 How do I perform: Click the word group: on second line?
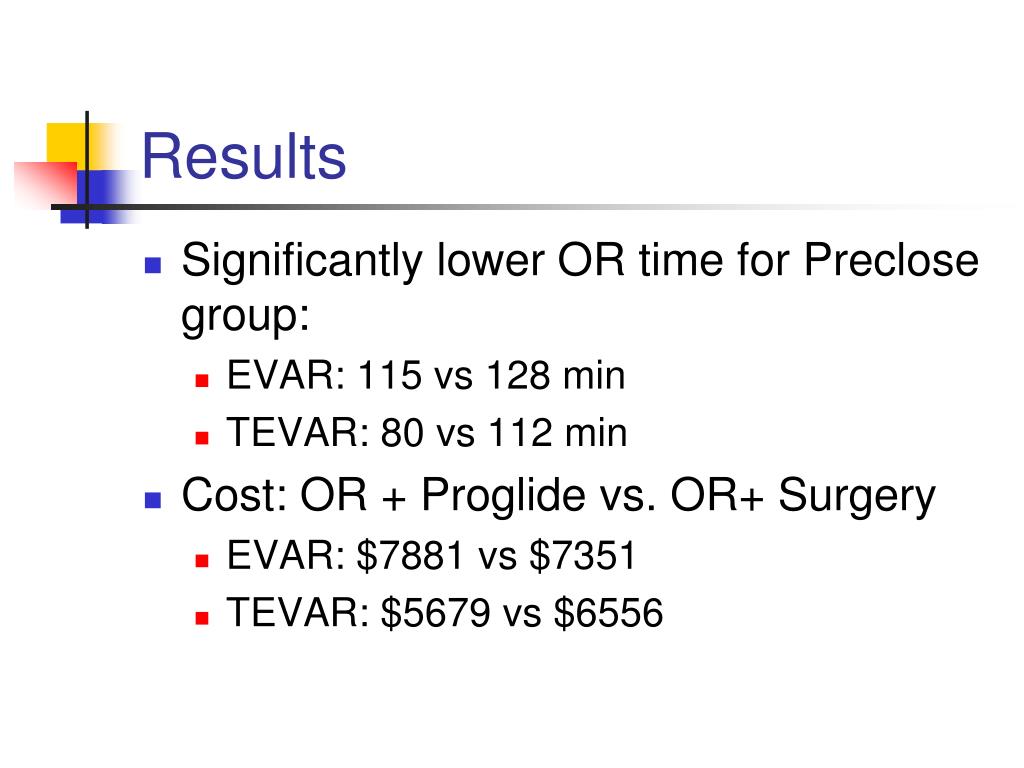(x=245, y=317)
